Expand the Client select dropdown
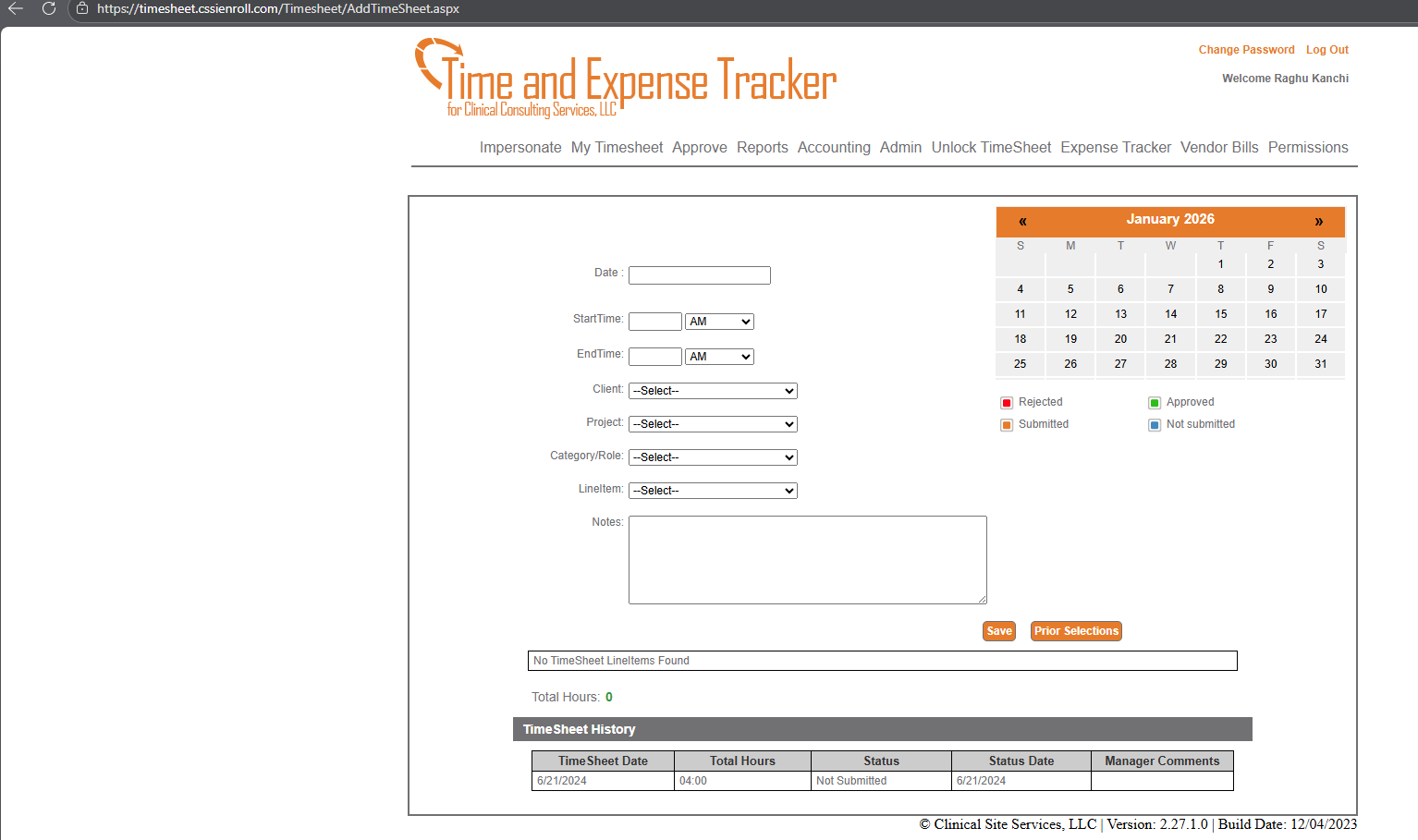This screenshot has height=840, width=1418. coord(713,391)
